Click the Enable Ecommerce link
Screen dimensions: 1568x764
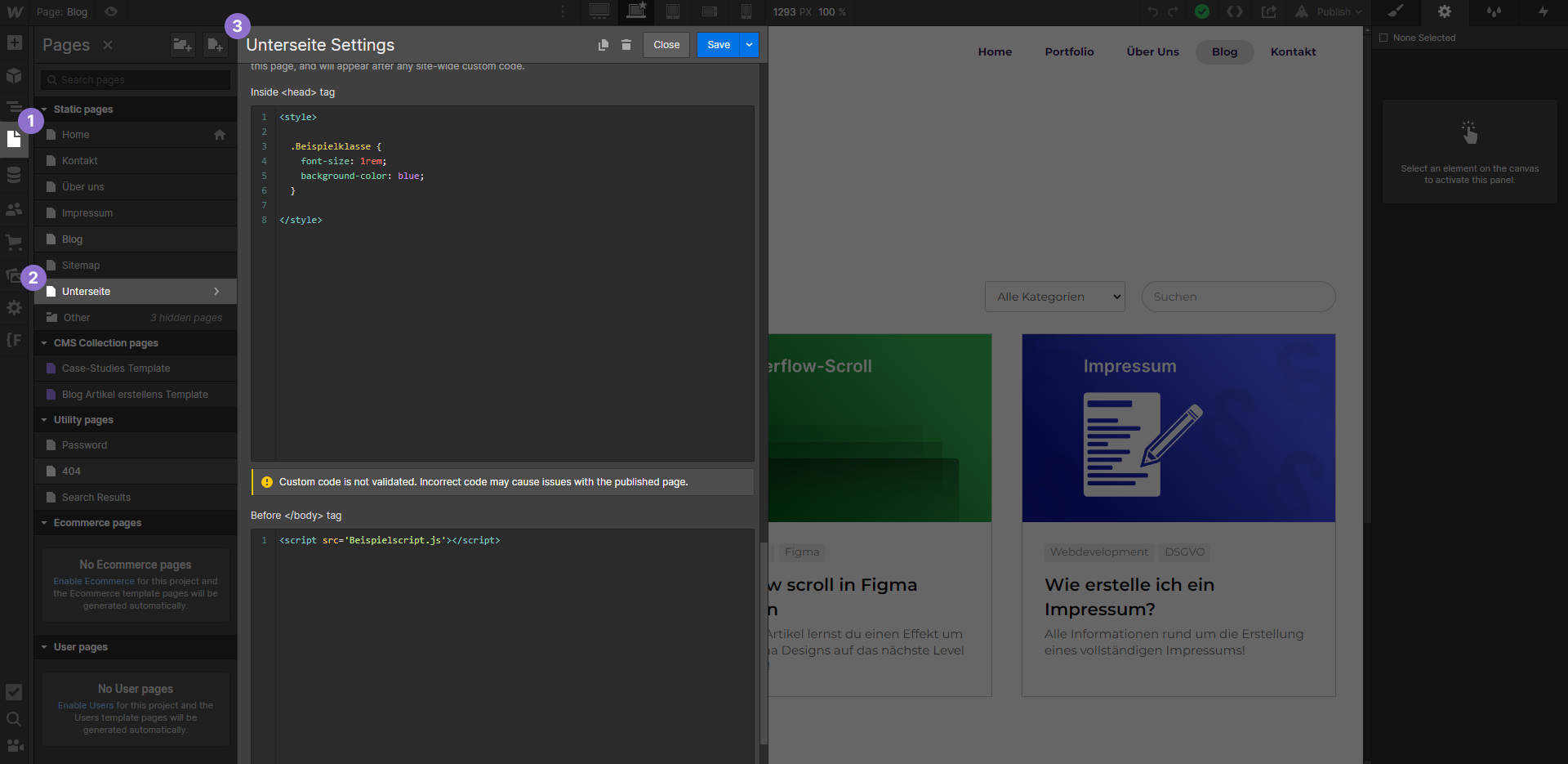pos(94,581)
